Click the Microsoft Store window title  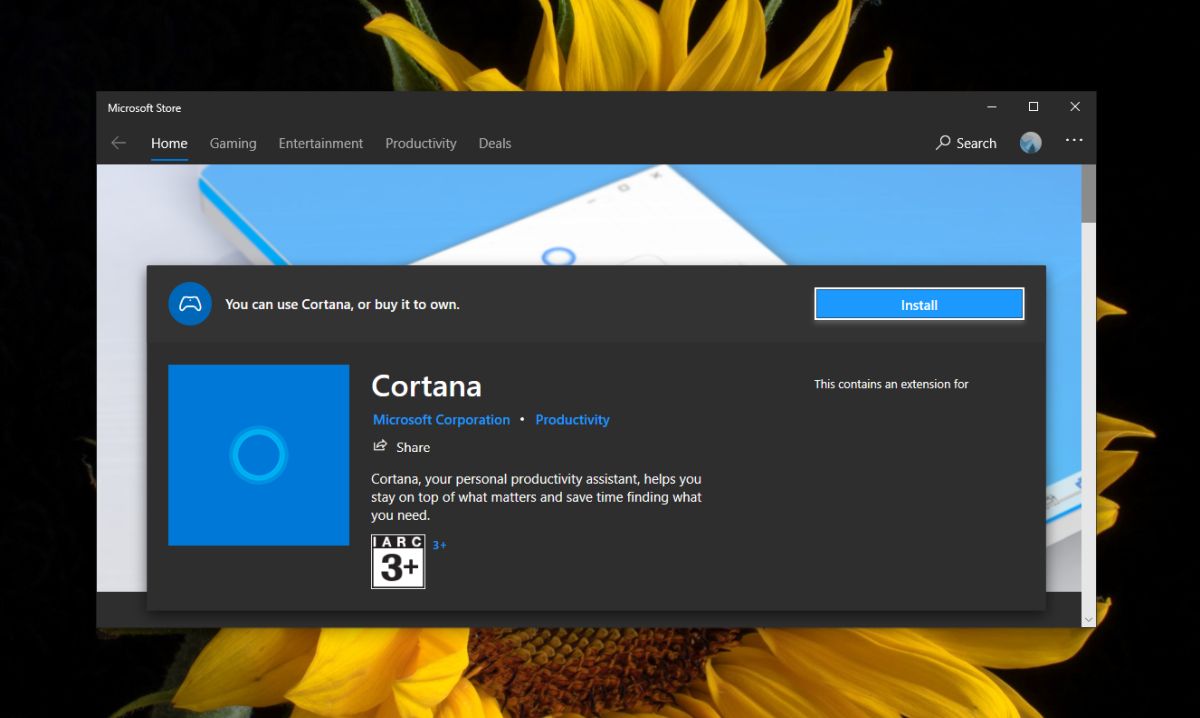point(144,107)
